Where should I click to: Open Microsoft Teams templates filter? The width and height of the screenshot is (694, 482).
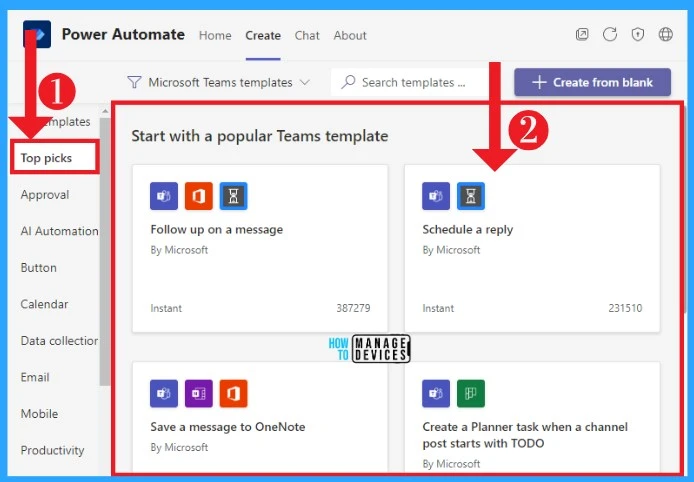click(219, 82)
